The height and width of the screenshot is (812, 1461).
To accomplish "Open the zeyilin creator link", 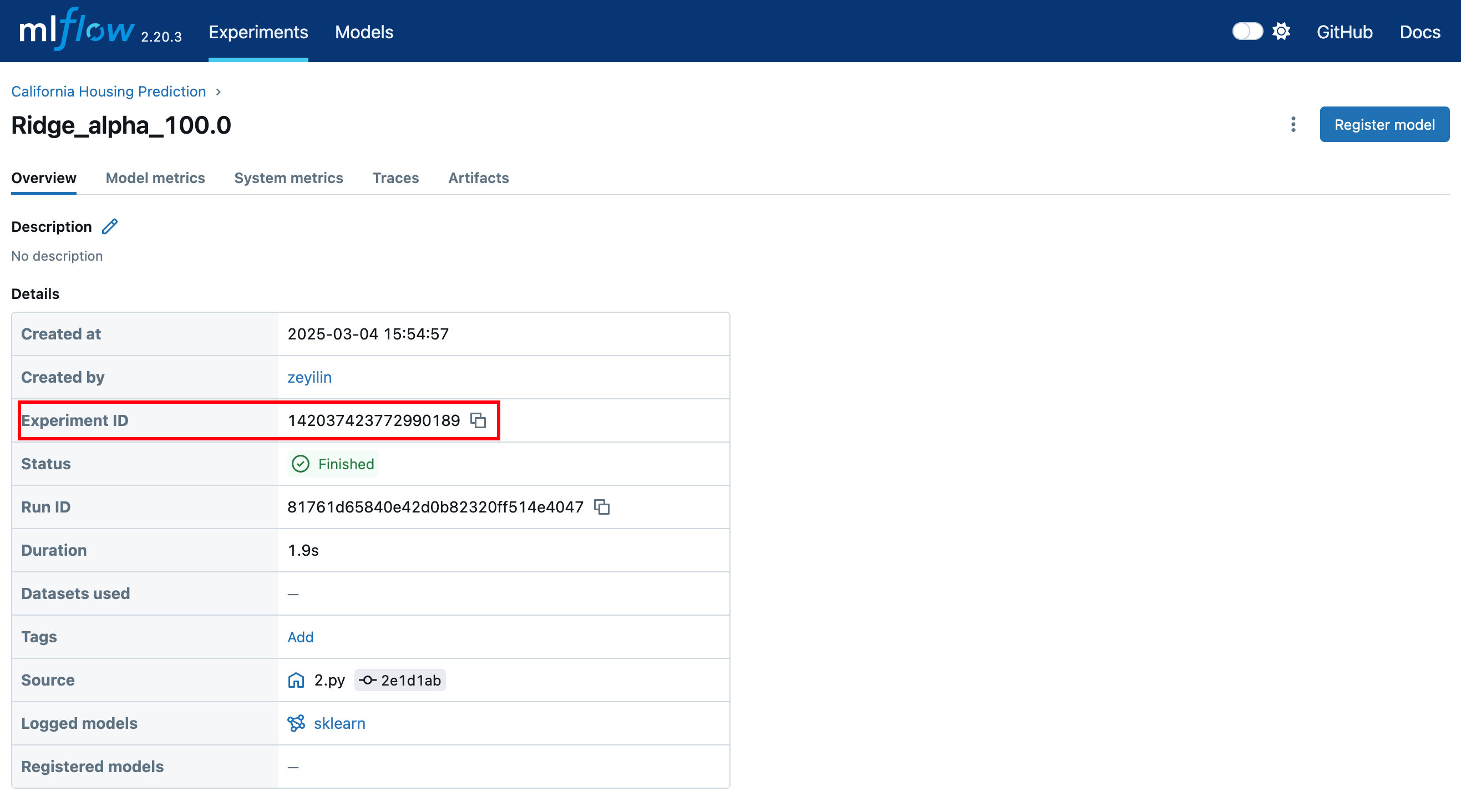I will [309, 377].
